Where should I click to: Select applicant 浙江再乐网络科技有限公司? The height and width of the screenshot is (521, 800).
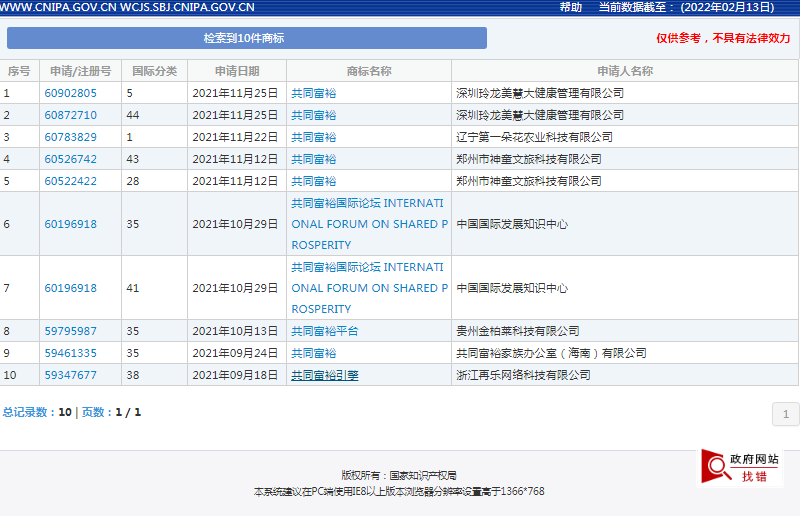click(523, 375)
